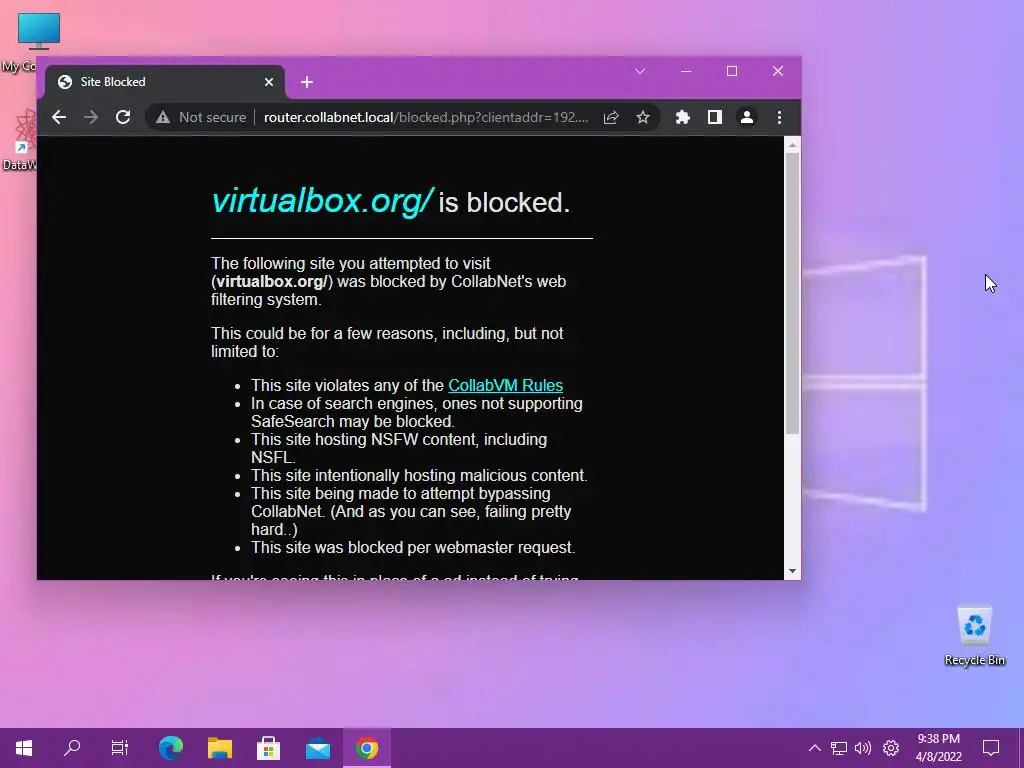Open tab search chevron in title bar
1024x768 pixels.
pyautogui.click(x=640, y=71)
